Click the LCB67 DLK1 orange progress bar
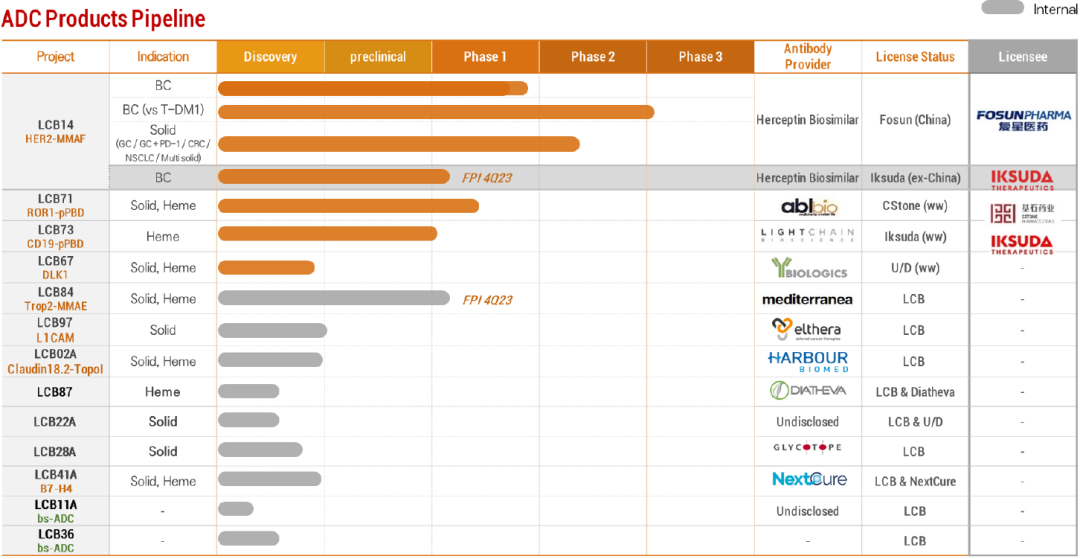The height and width of the screenshot is (559, 1080). tap(266, 268)
